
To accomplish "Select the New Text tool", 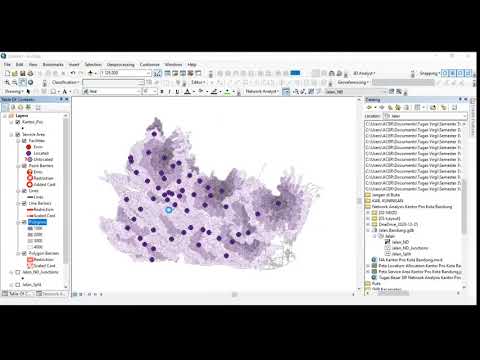I will point(65,91).
